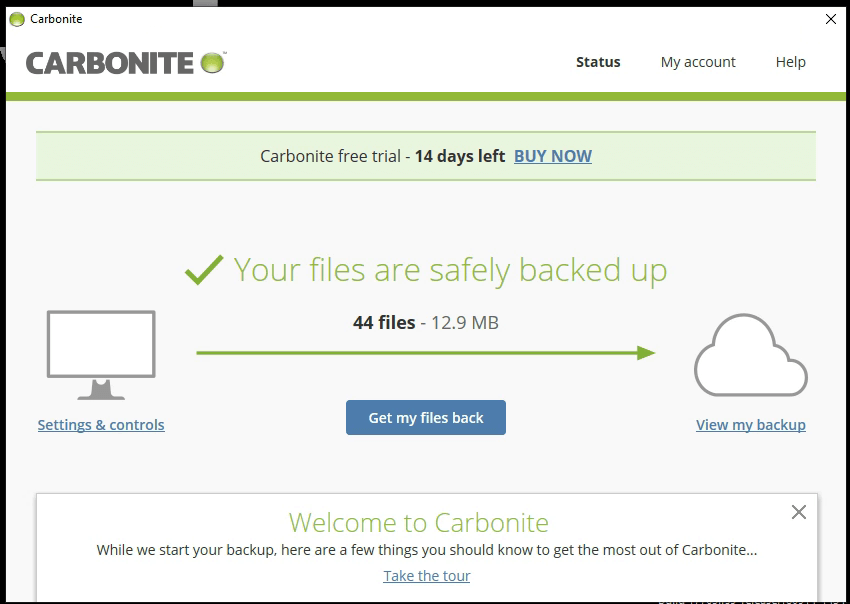Screen dimensions: 850x604
Task: Click the Welcome to Carbonite heading
Action: [418, 523]
